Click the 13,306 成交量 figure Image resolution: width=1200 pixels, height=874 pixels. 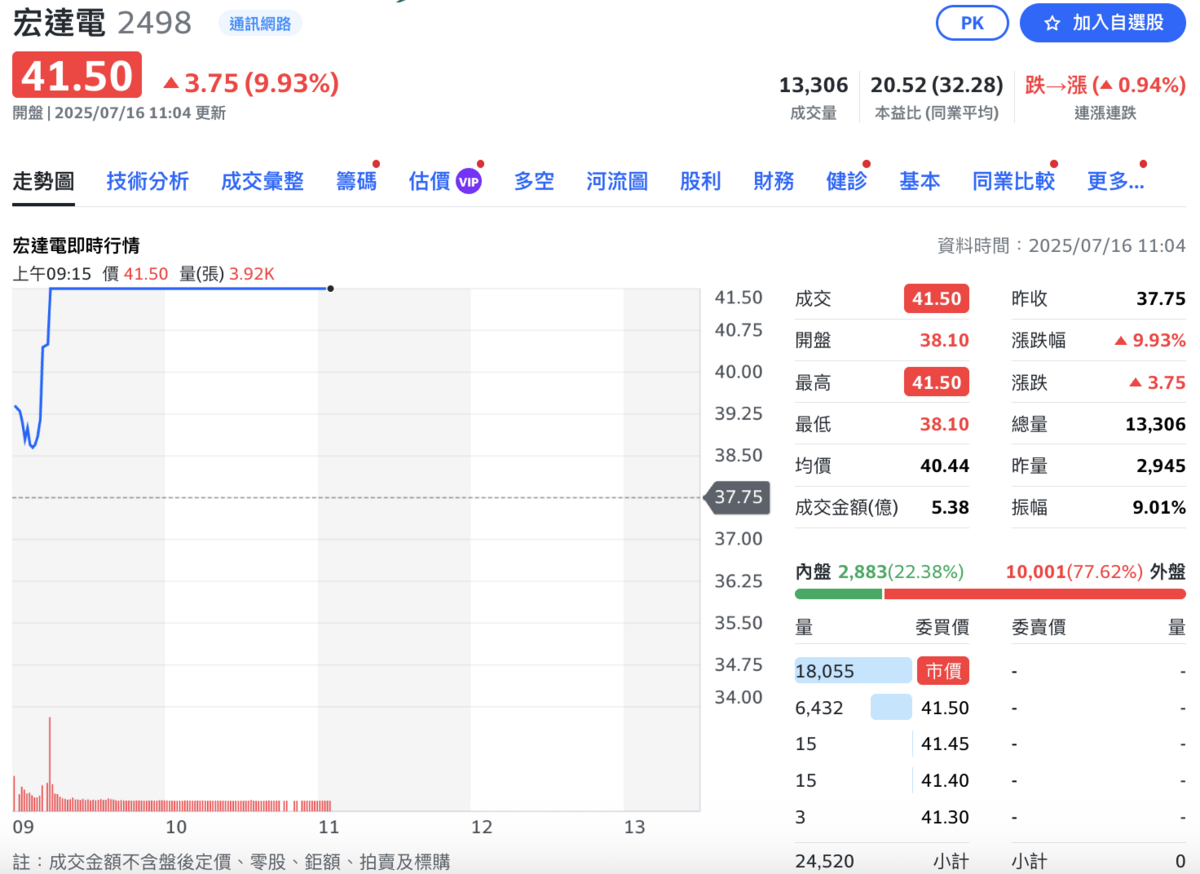[x=813, y=86]
